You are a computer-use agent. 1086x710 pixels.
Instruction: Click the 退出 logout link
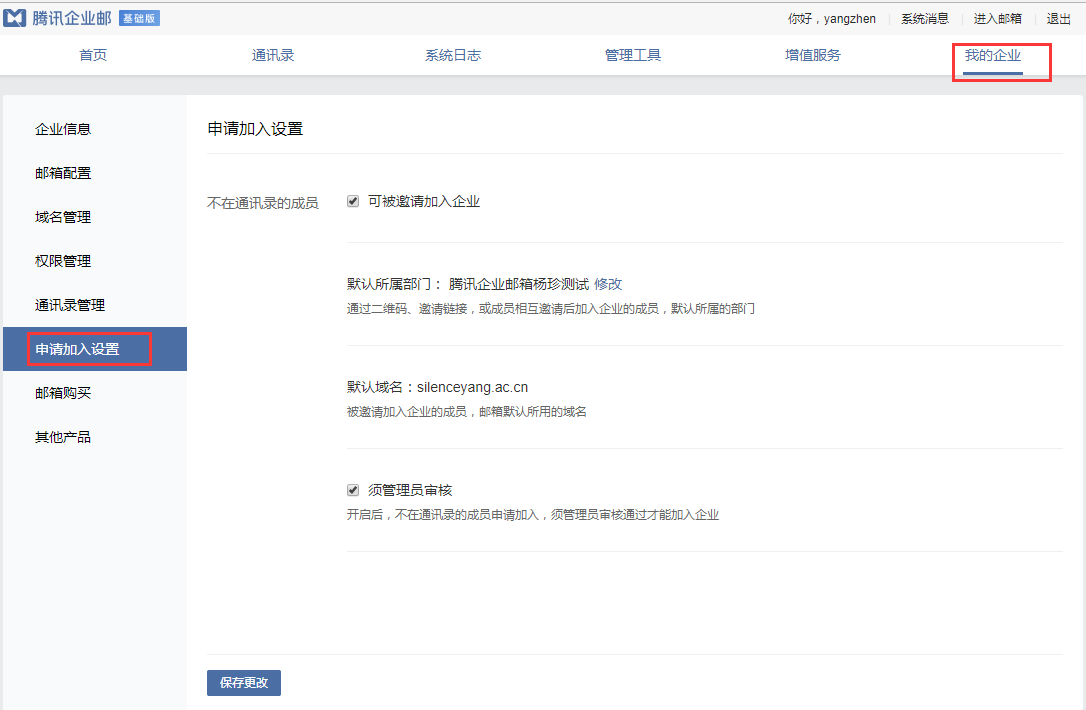[1058, 18]
